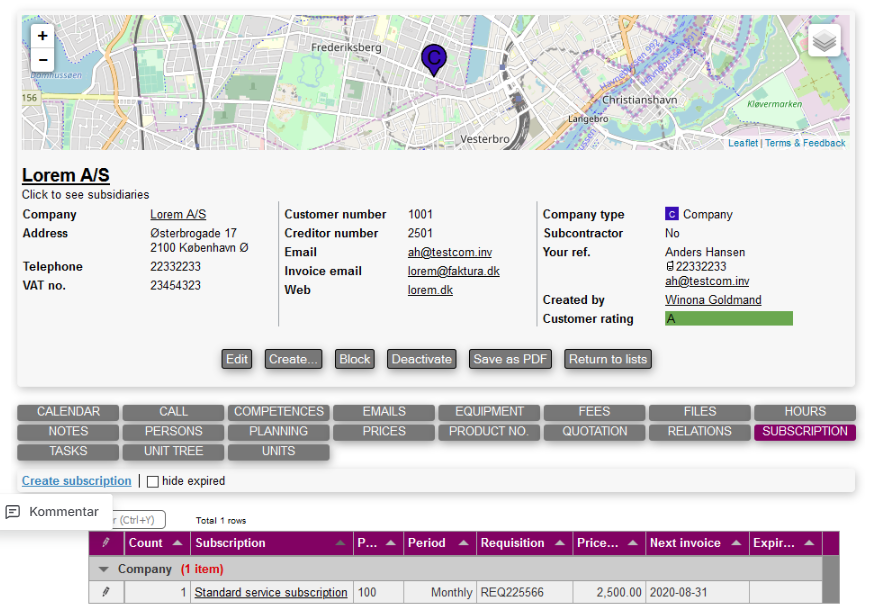Sort by the Count column arrow

[177, 543]
